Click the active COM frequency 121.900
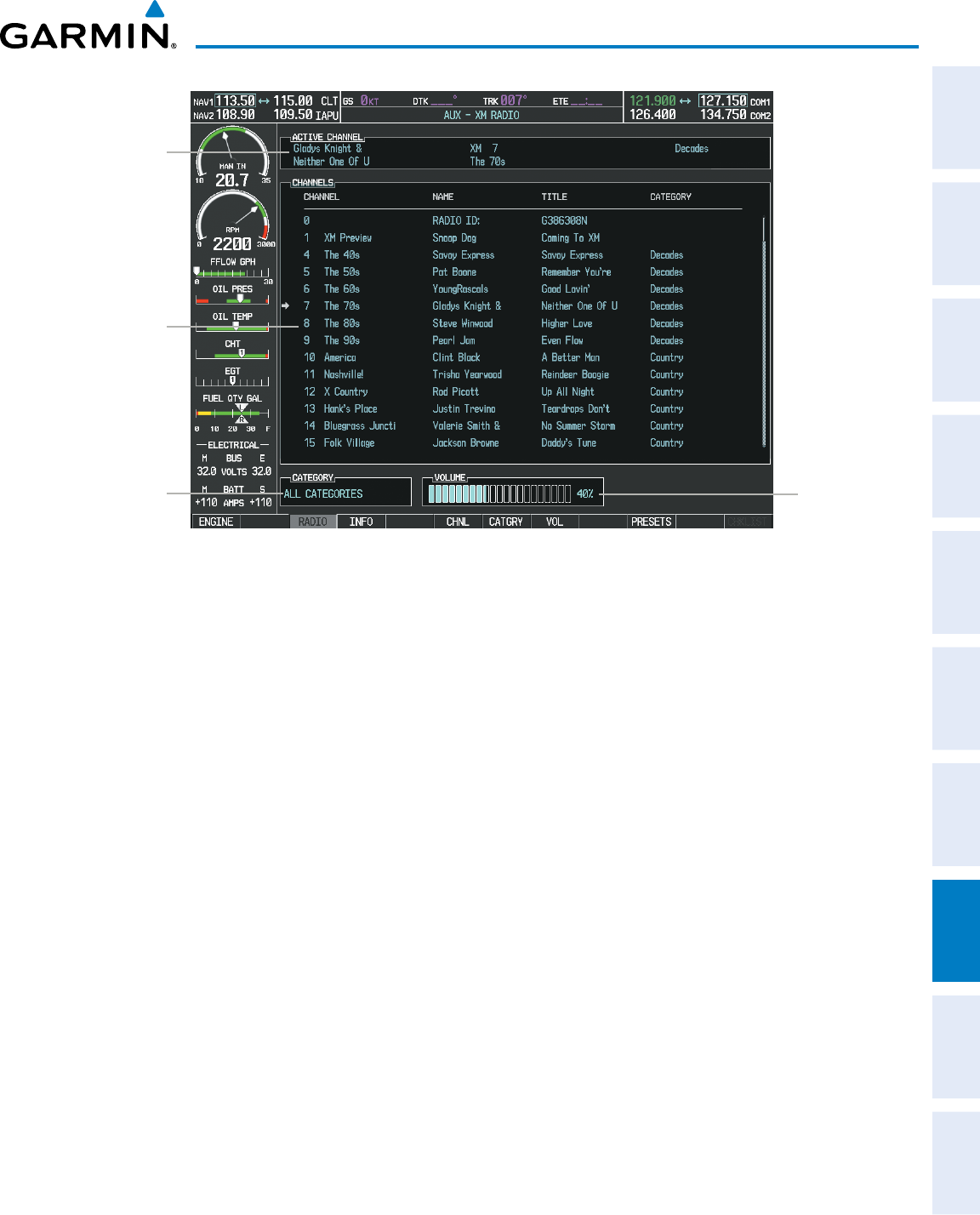This screenshot has height=1215, width=980. pos(652,100)
